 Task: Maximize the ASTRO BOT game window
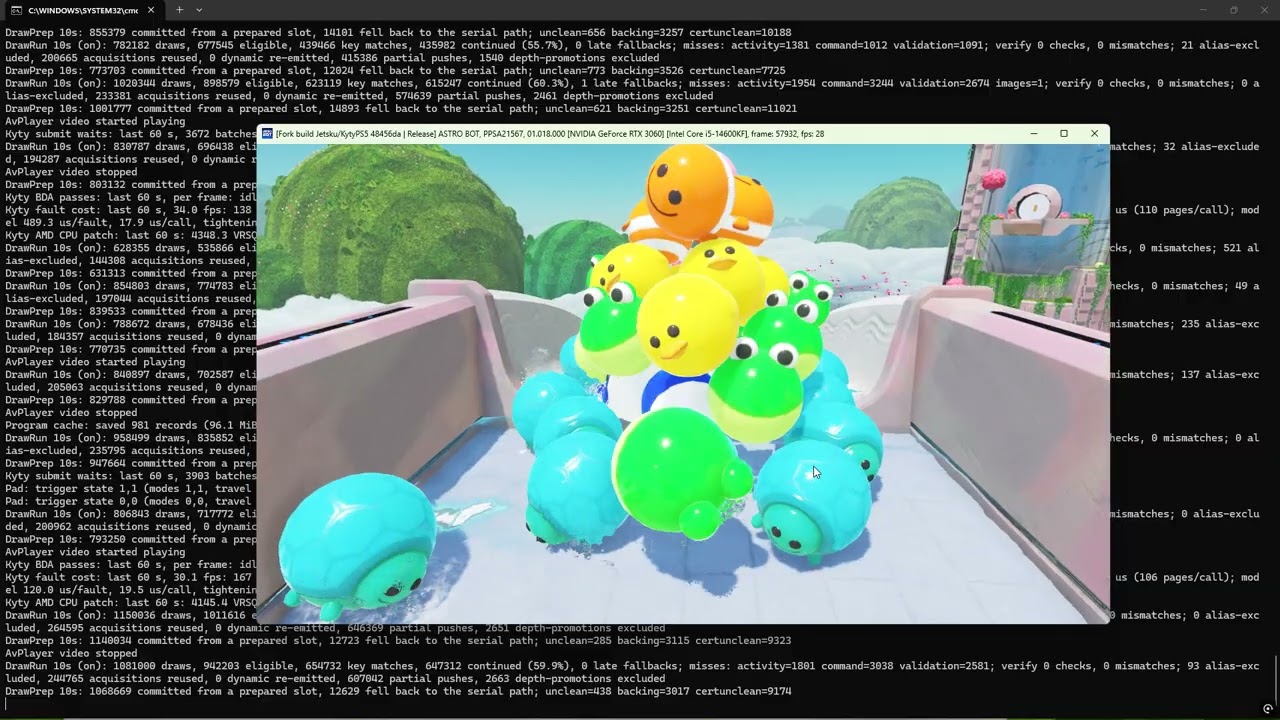(1064, 133)
